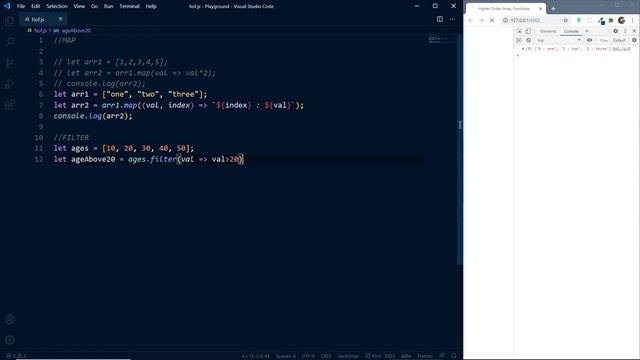Click the Chrome address bar URL
Viewport: 640px width, 360px height.
525,20
